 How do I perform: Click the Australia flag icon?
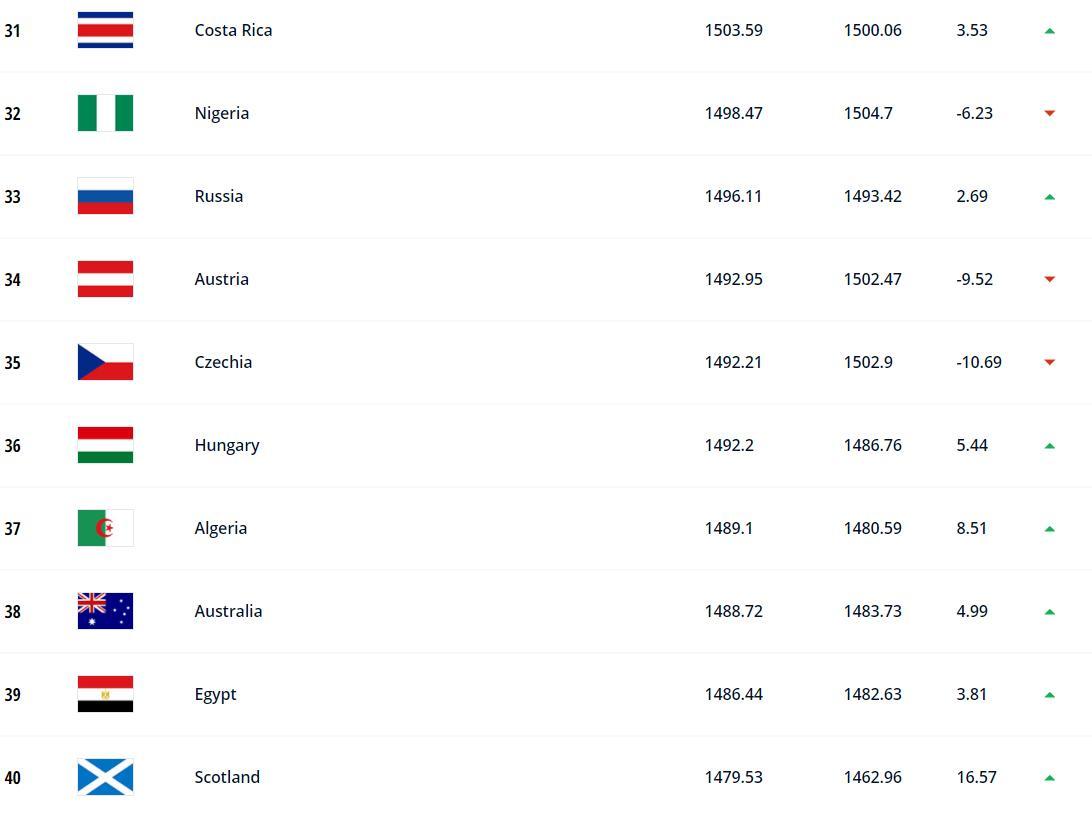pos(105,611)
